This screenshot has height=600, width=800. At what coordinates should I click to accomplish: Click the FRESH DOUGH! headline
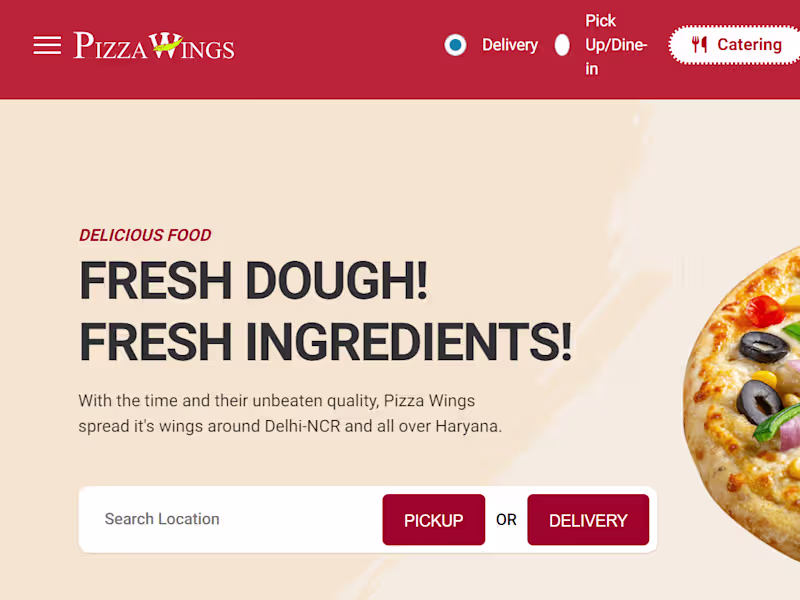pos(253,280)
